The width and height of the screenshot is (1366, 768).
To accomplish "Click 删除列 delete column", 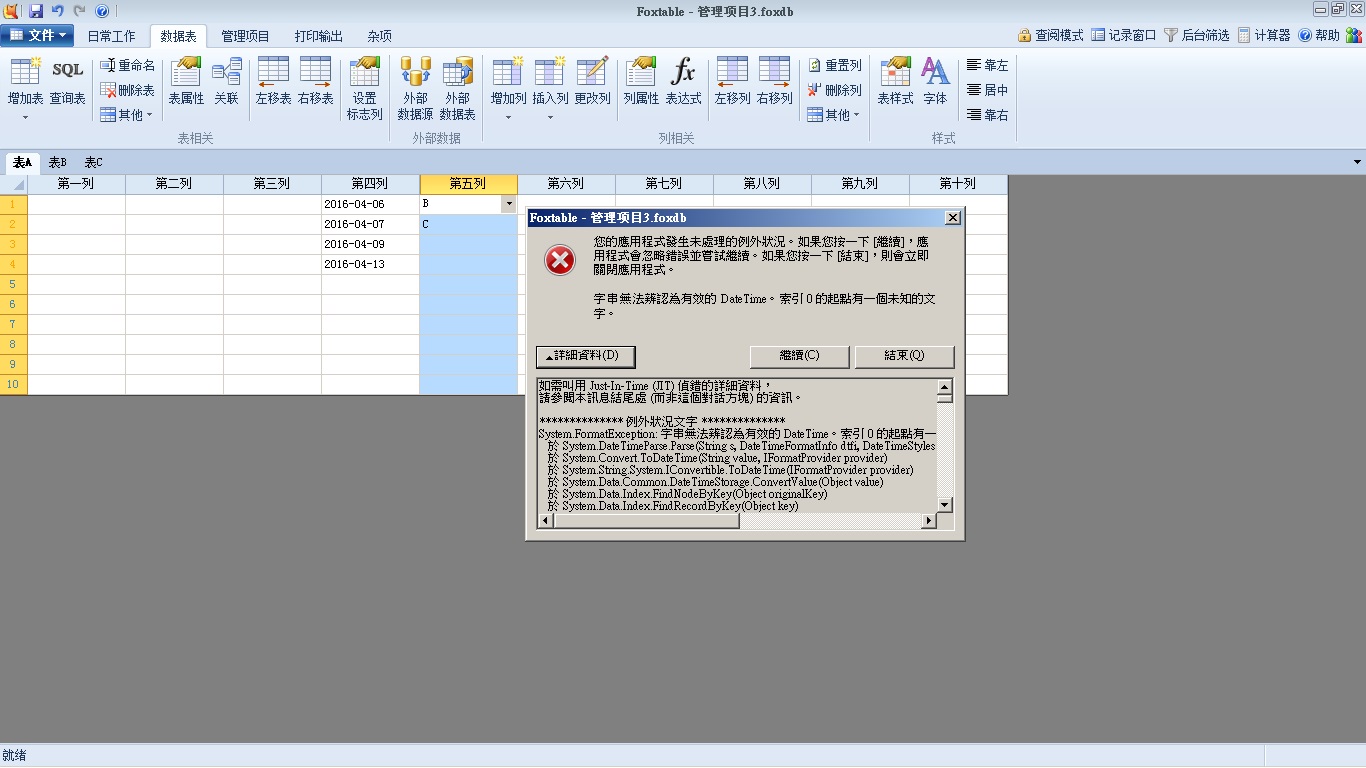I will pyautogui.click(x=834, y=90).
